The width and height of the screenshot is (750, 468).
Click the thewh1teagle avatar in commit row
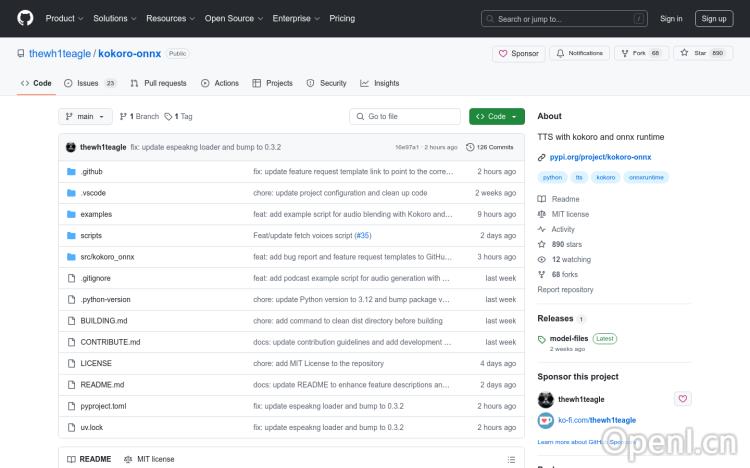click(71, 147)
